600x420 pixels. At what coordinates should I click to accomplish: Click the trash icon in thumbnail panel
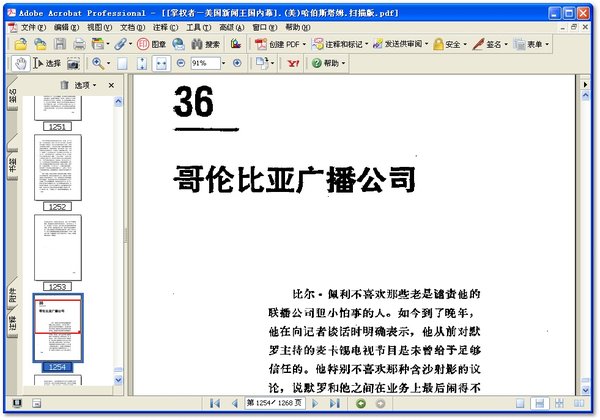click(x=65, y=85)
